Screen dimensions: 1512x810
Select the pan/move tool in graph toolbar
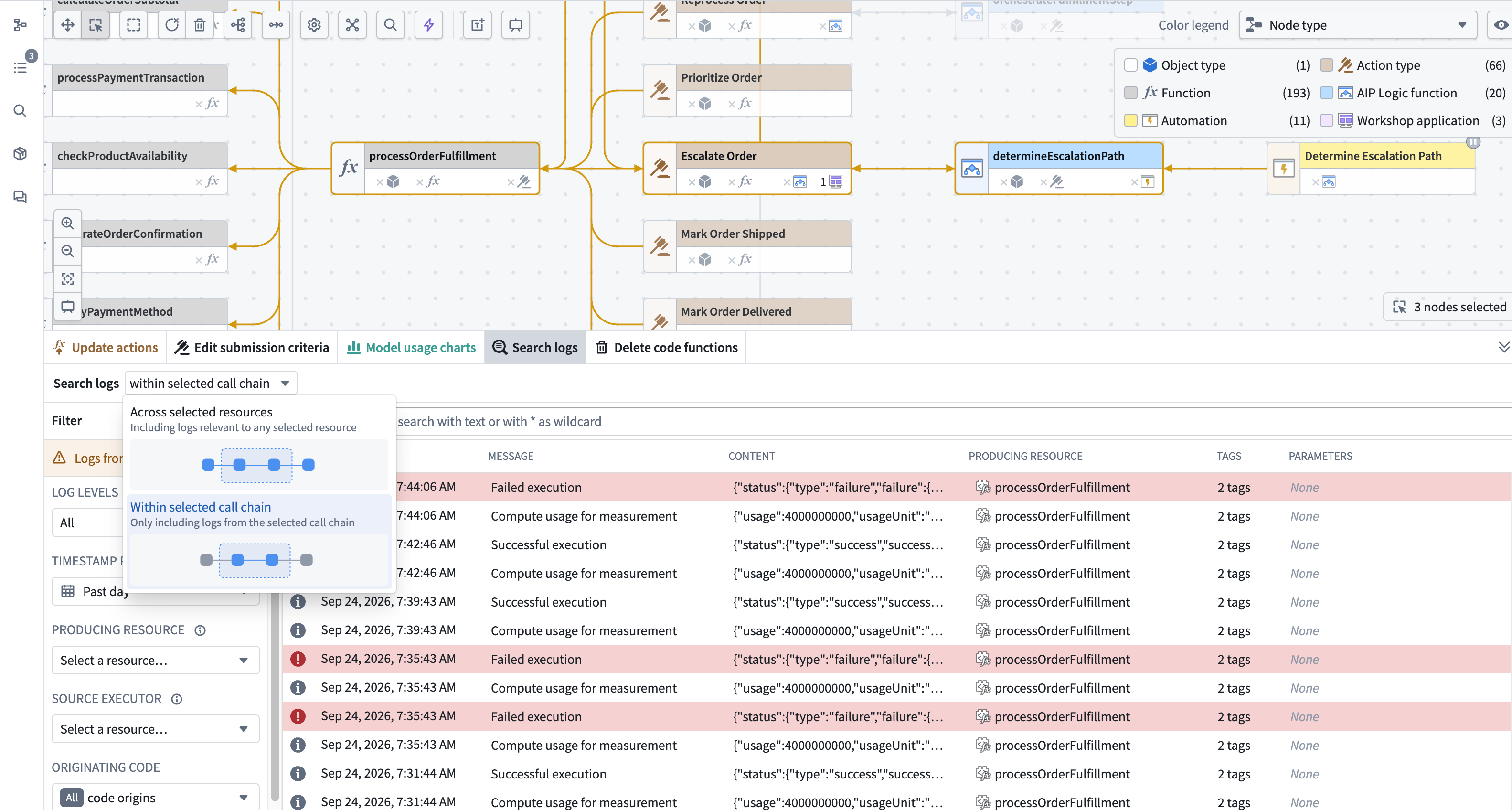click(67, 25)
